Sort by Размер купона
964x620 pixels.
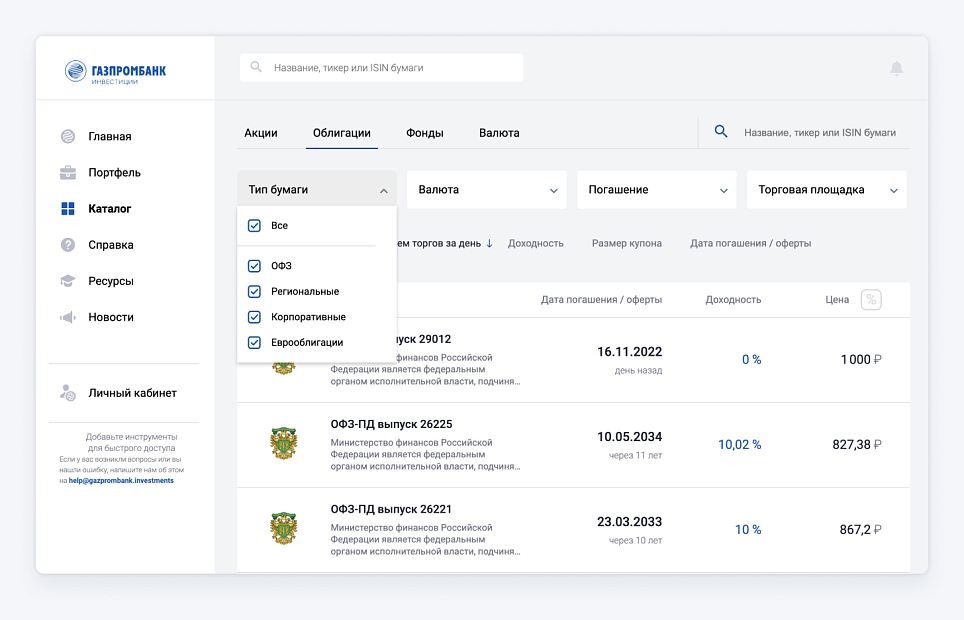(626, 244)
